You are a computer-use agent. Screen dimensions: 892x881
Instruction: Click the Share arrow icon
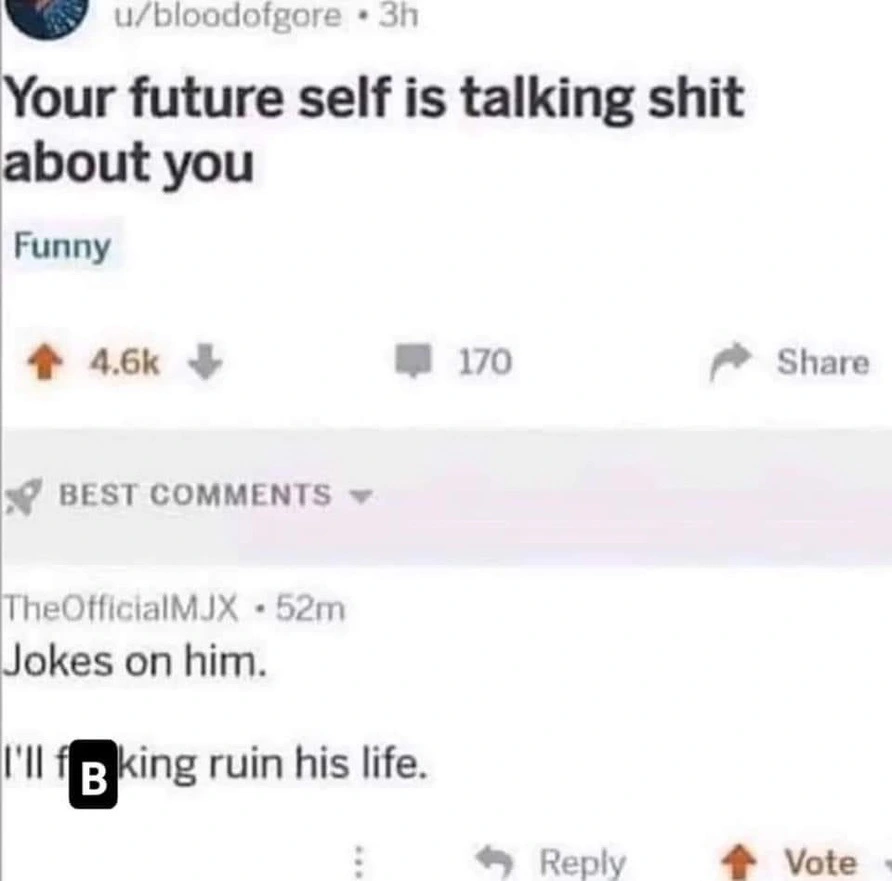(730, 361)
